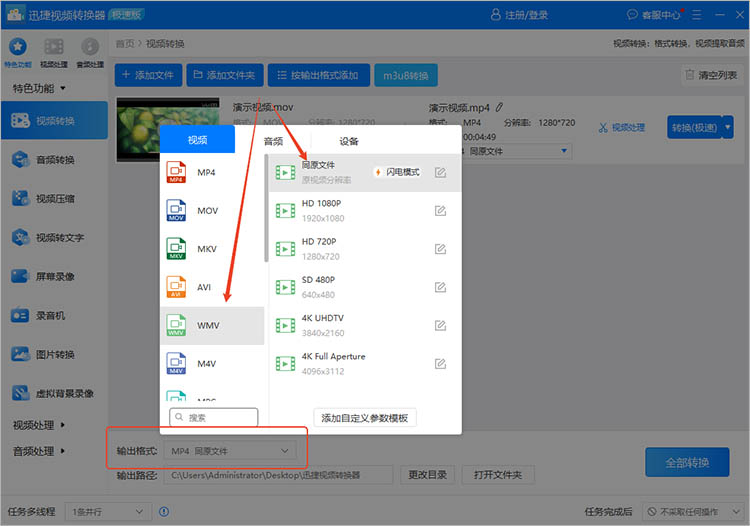Select the HD 1080P preset

(365, 211)
